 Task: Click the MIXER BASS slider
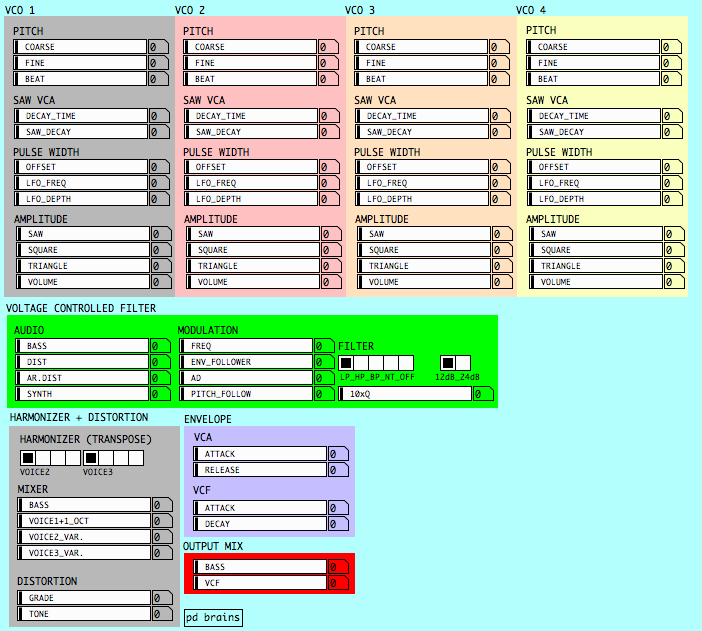pos(84,505)
